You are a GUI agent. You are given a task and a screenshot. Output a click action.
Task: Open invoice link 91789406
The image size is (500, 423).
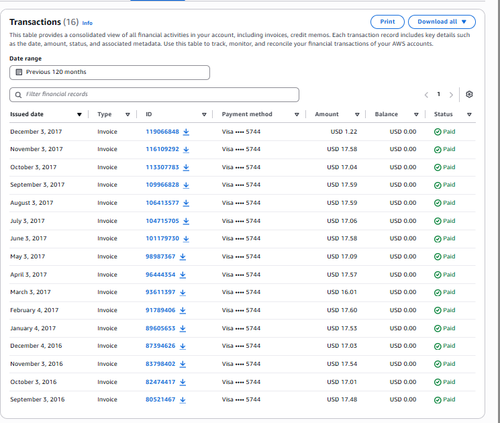(x=160, y=310)
